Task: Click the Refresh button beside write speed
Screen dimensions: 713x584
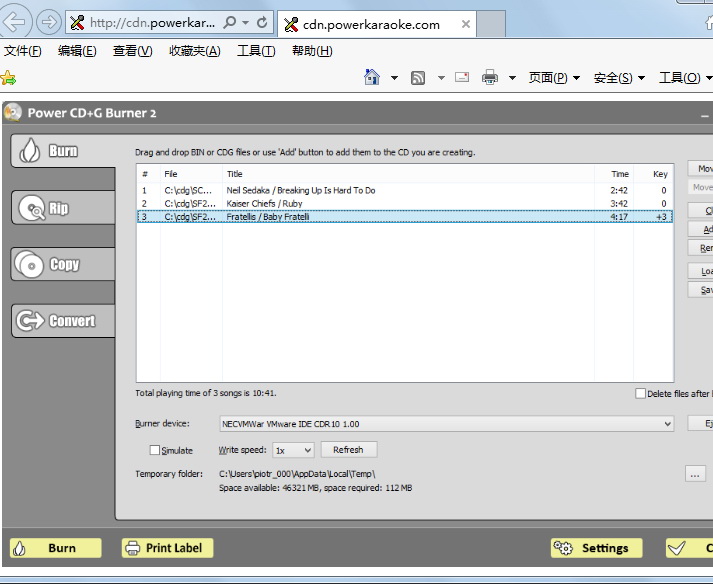Action: (348, 450)
